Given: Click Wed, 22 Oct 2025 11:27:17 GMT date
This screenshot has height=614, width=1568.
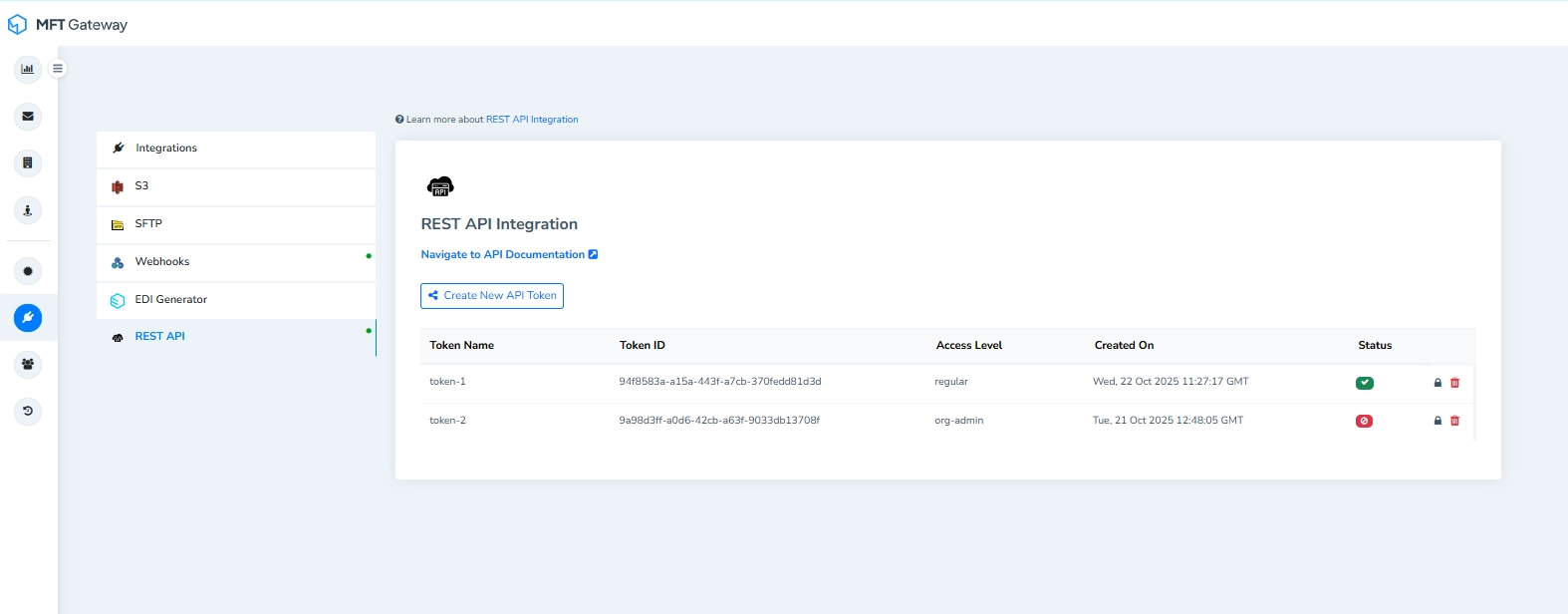Looking at the screenshot, I should click(x=1171, y=382).
